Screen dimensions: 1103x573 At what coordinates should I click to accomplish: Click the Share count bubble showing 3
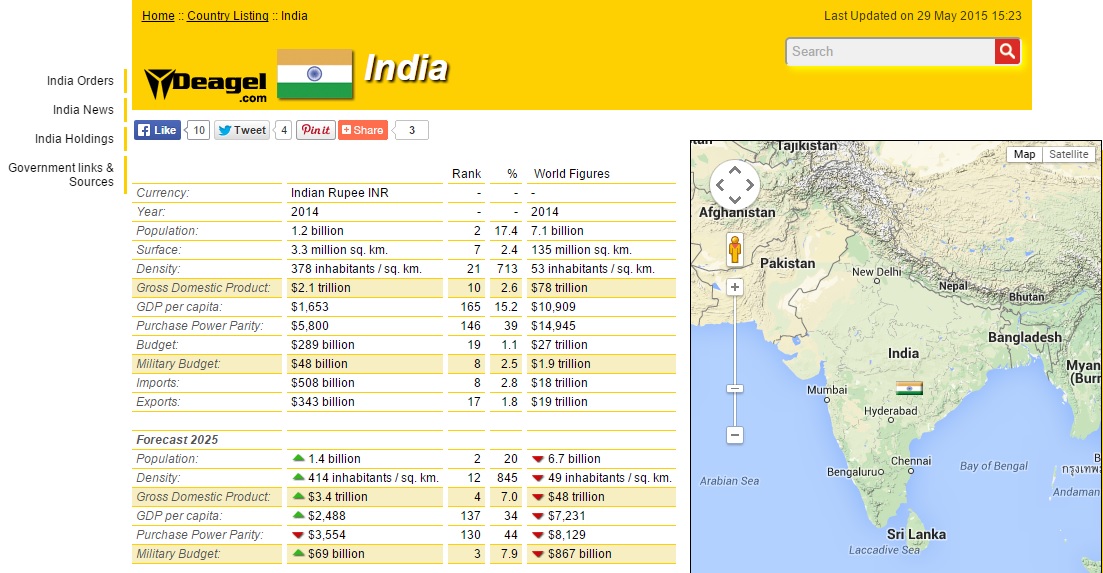point(412,130)
